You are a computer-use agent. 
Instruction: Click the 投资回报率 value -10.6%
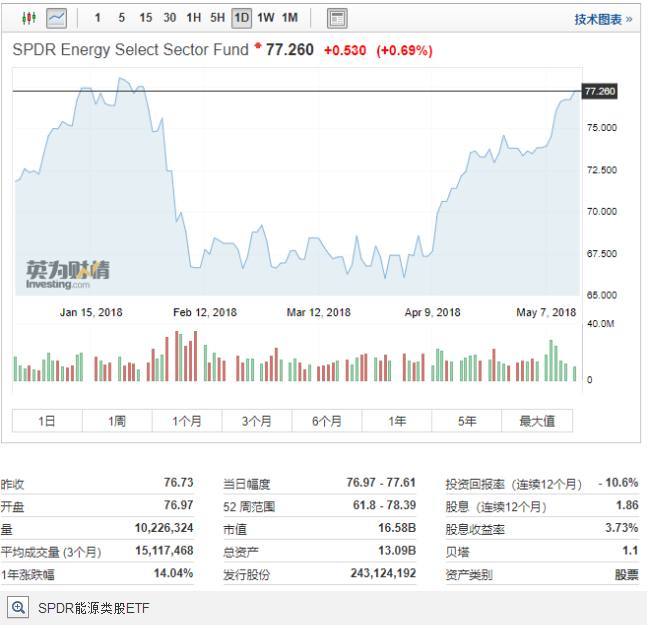point(618,482)
